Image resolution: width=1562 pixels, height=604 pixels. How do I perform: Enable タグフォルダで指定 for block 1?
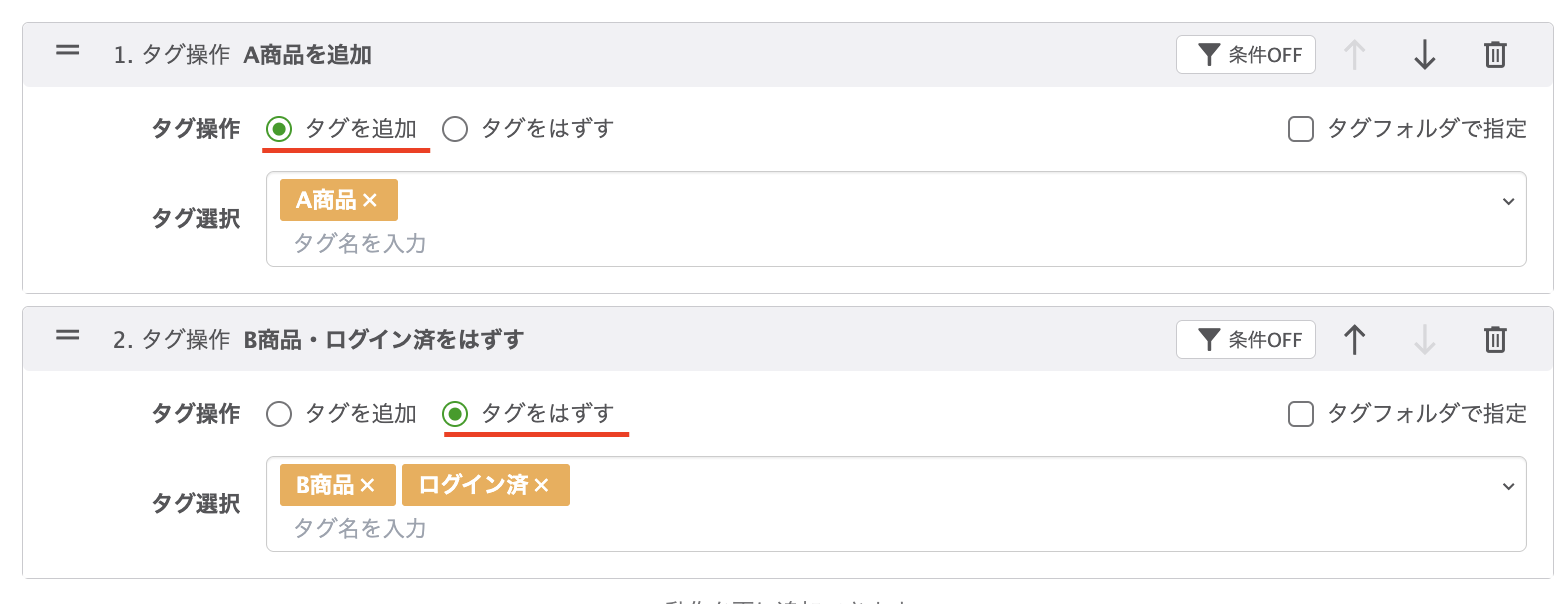(x=1300, y=128)
